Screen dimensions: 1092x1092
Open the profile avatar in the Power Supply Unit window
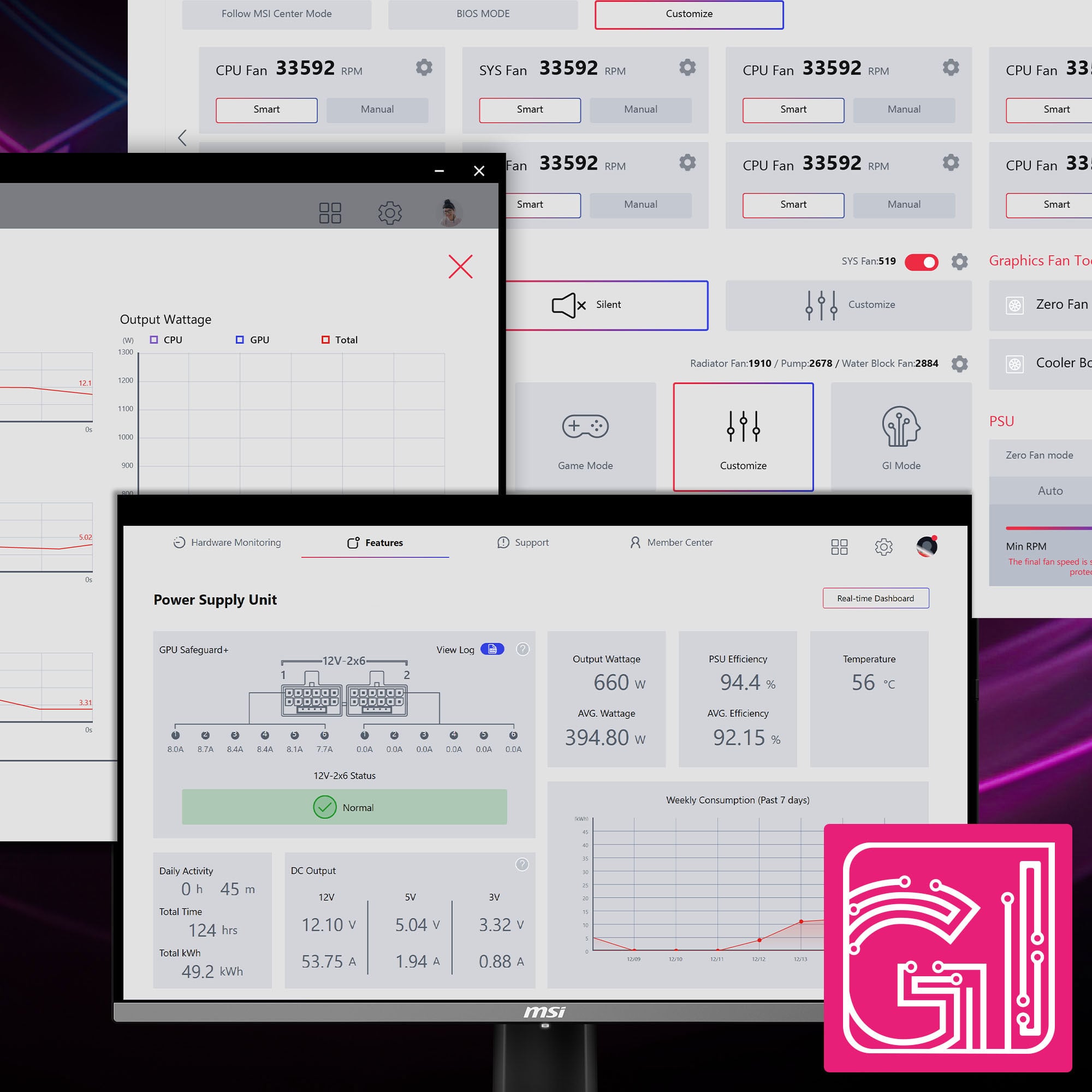pos(927,547)
